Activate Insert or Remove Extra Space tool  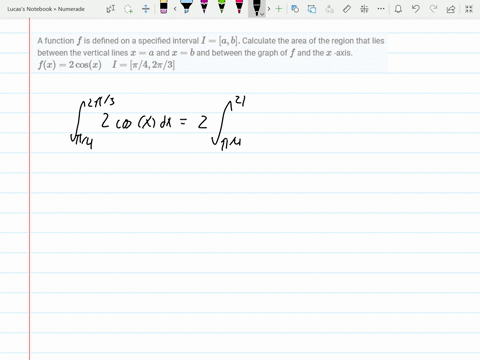(x=146, y=9)
